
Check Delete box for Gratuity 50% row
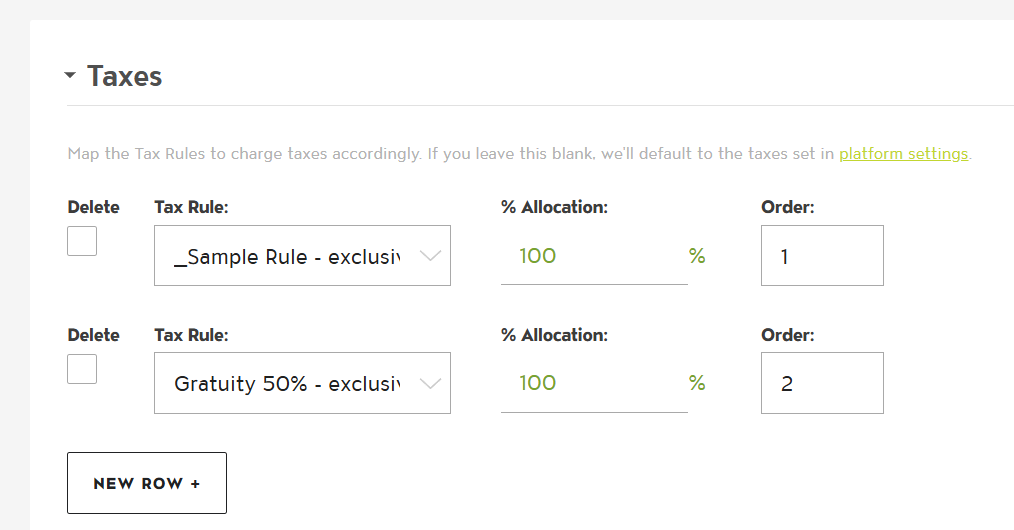point(82,368)
